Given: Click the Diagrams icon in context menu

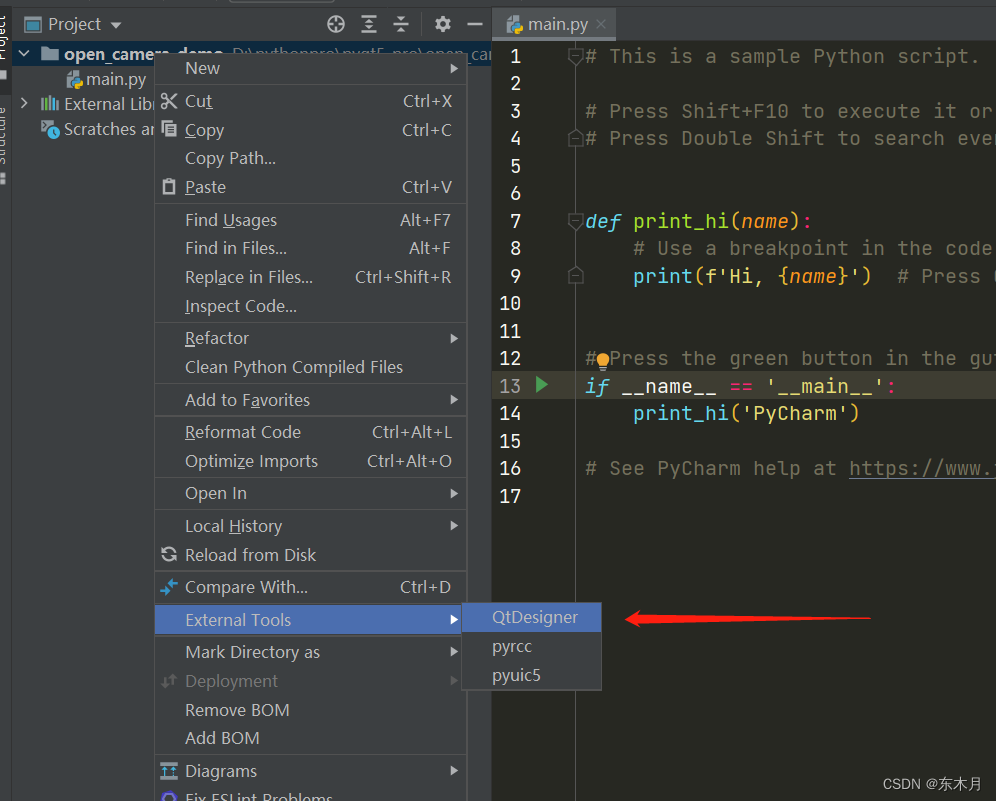Looking at the screenshot, I should pyautogui.click(x=169, y=771).
